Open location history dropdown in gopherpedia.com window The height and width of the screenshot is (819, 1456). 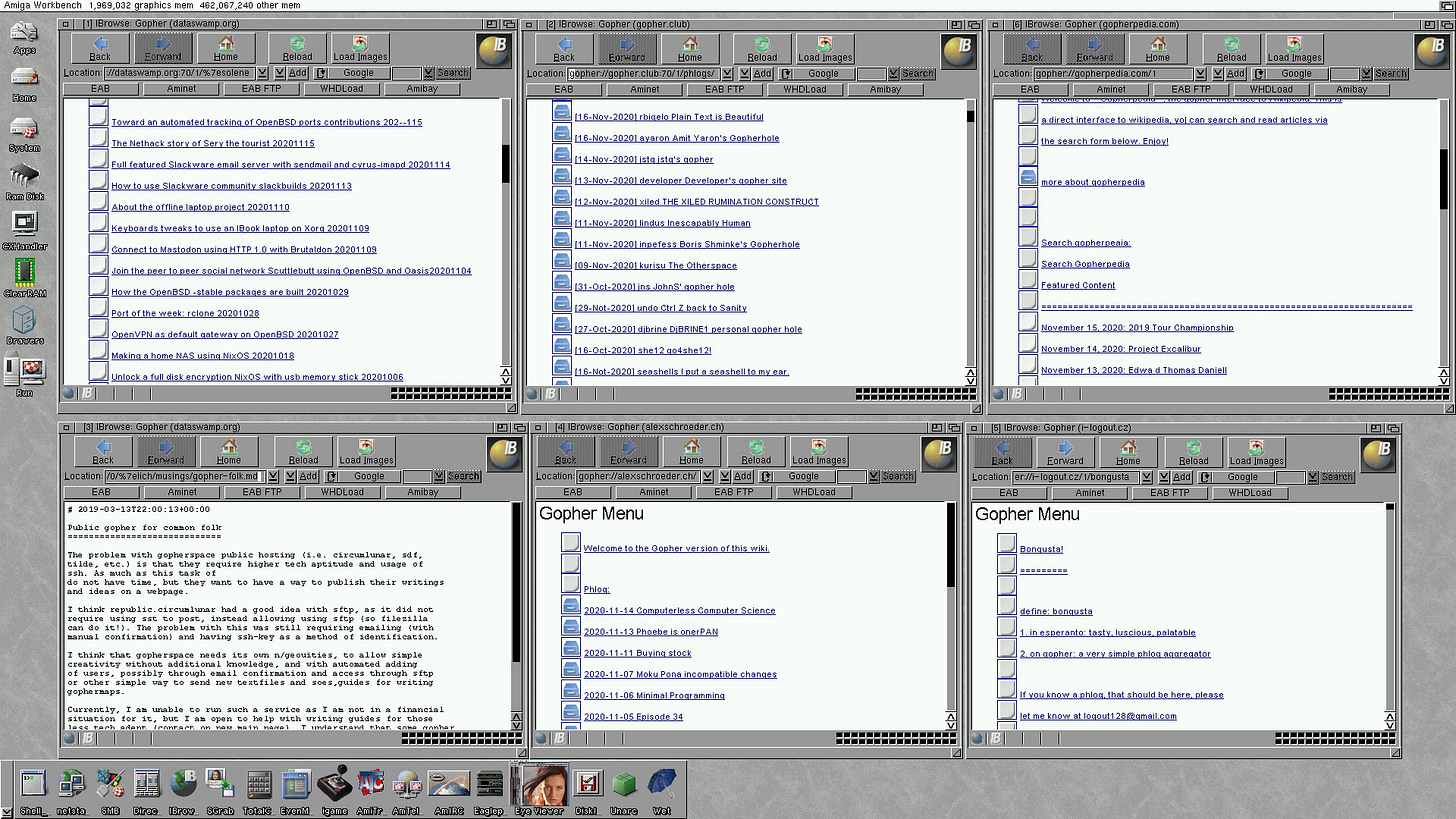click(1199, 73)
